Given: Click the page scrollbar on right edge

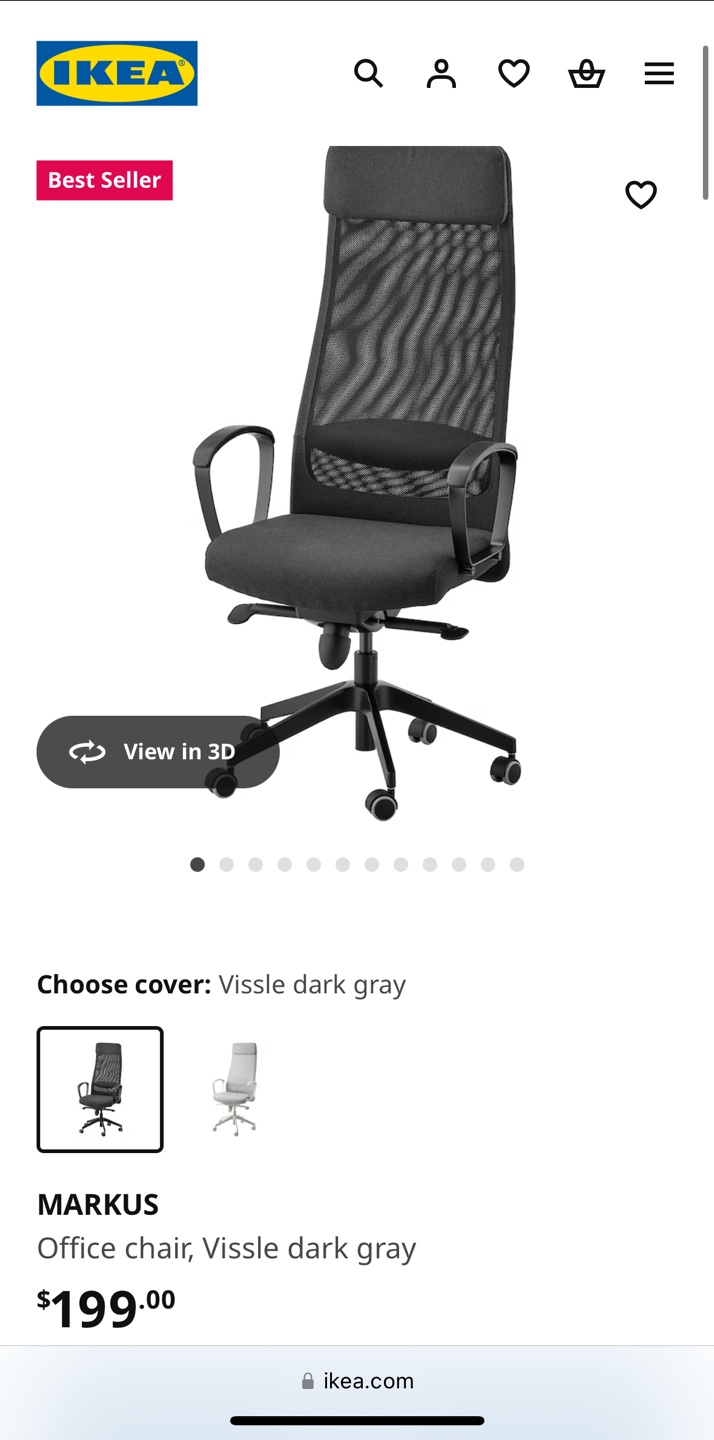Looking at the screenshot, I should 706,122.
